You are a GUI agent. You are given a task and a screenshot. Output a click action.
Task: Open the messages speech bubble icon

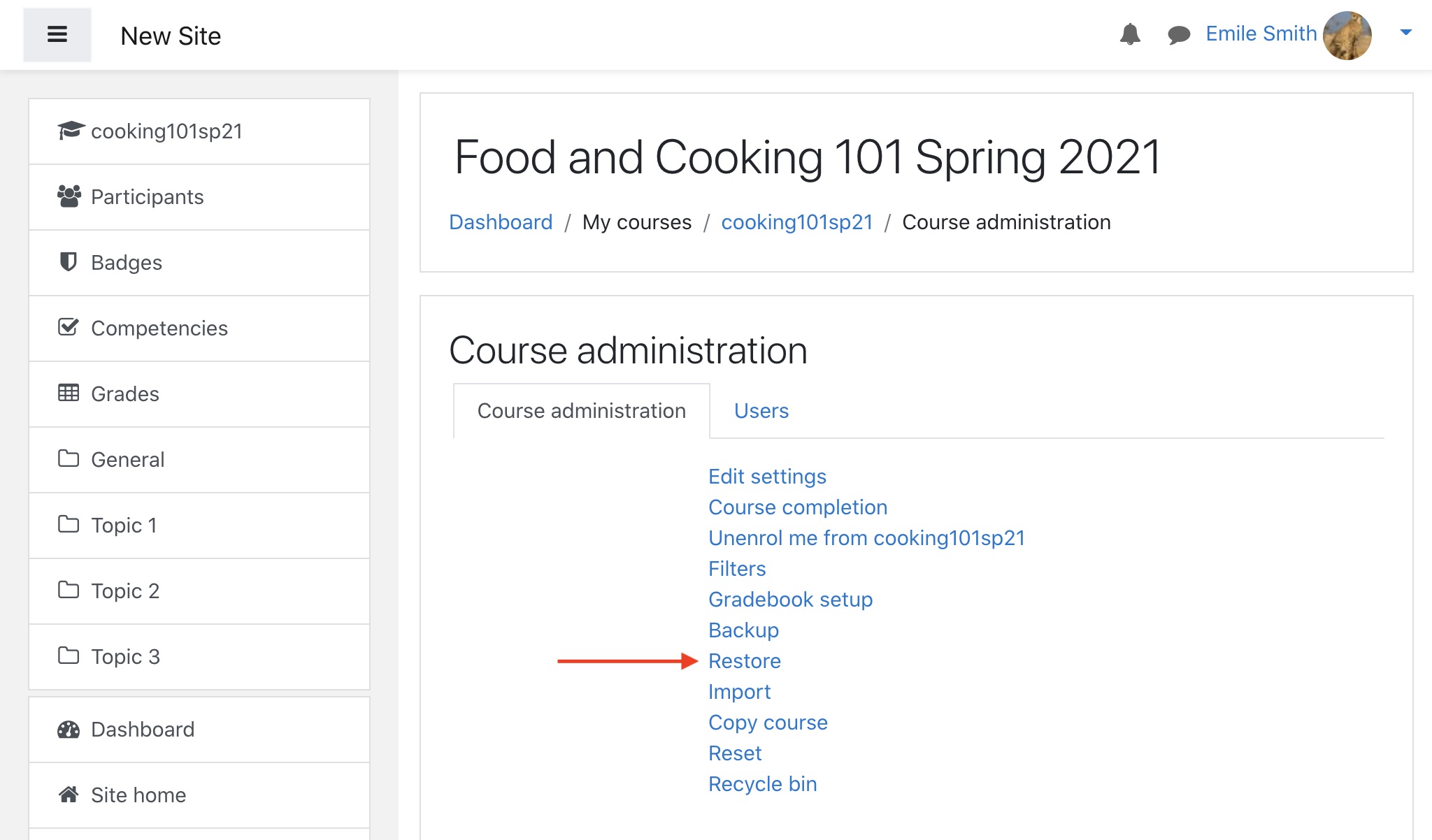click(x=1178, y=34)
